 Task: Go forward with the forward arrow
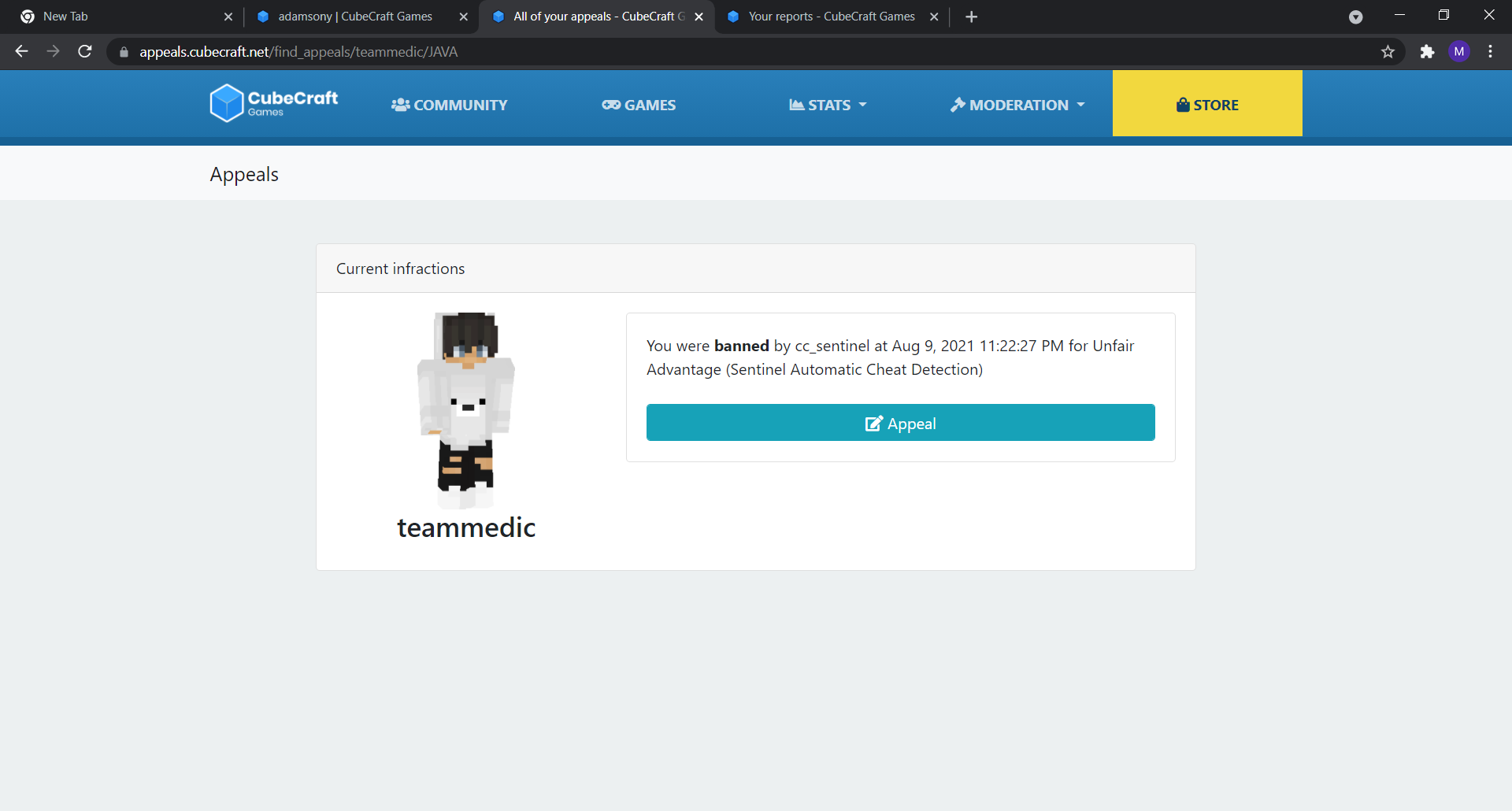(53, 51)
